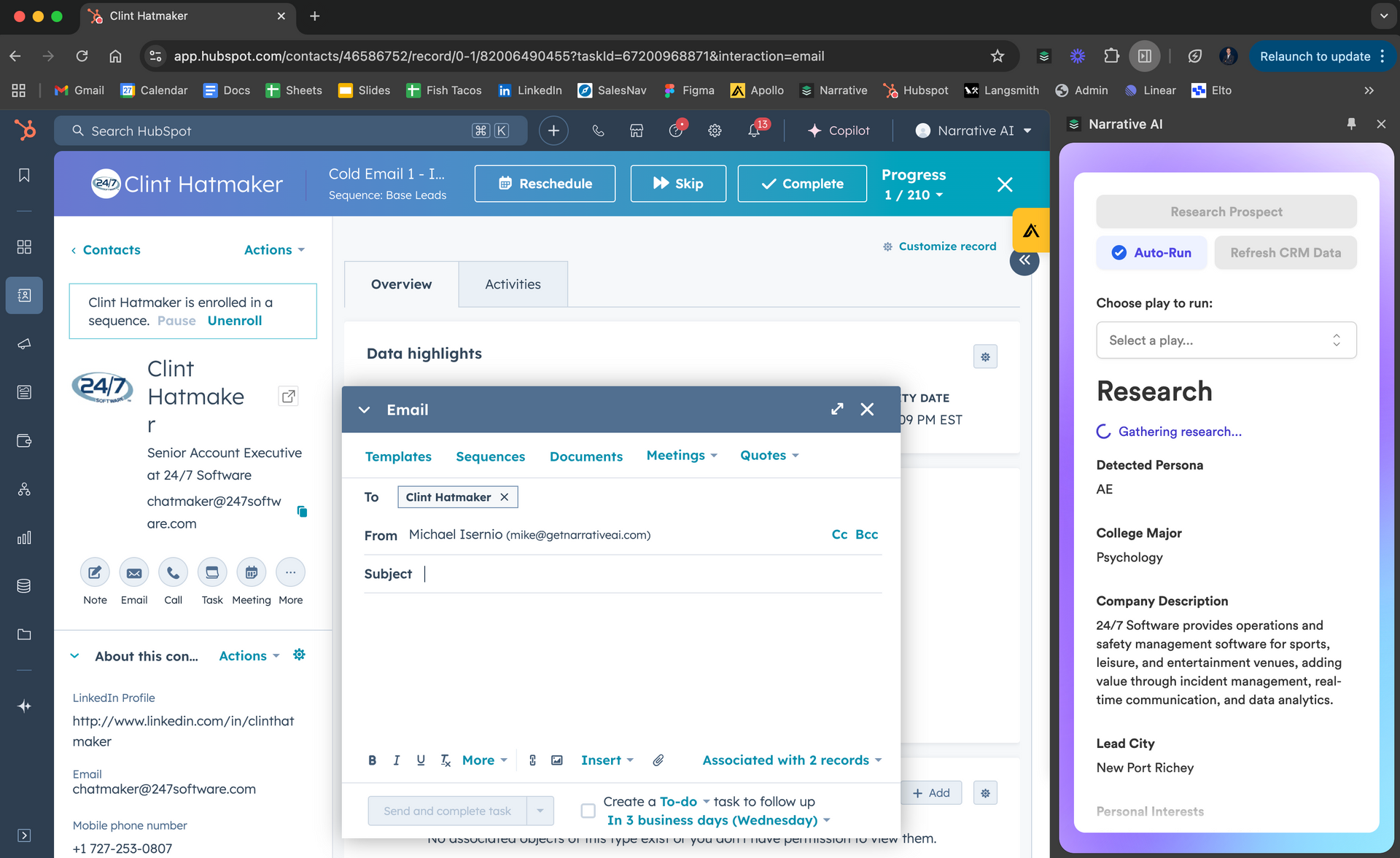Toggle the Auto-Run option
1400x858 pixels.
[1151, 252]
